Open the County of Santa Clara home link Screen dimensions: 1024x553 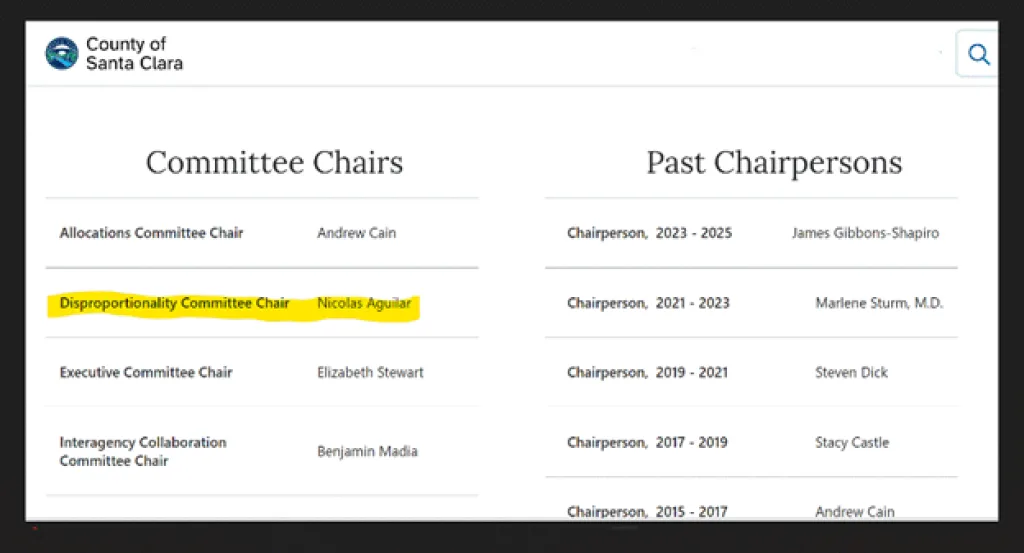coord(134,54)
